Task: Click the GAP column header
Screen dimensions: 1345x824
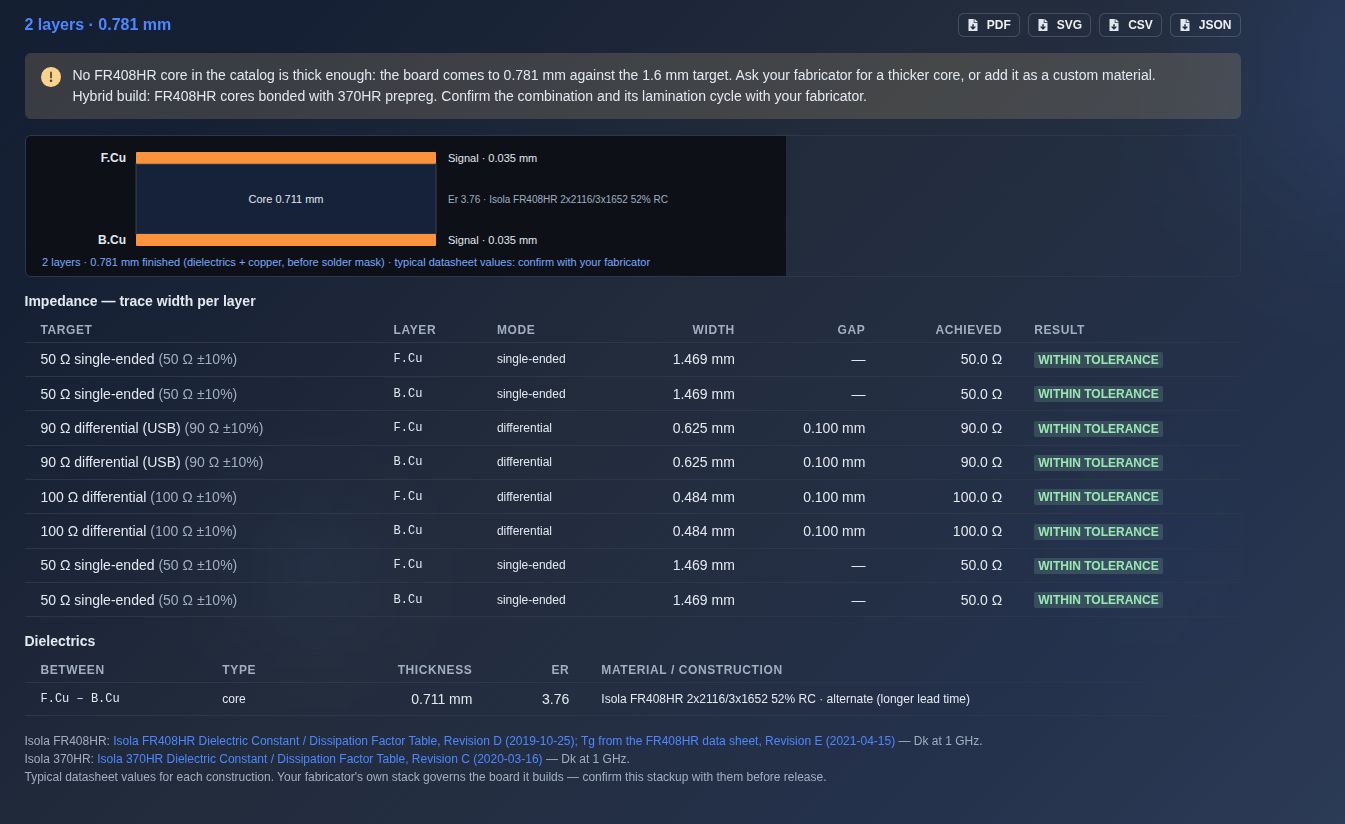Action: tap(851, 330)
